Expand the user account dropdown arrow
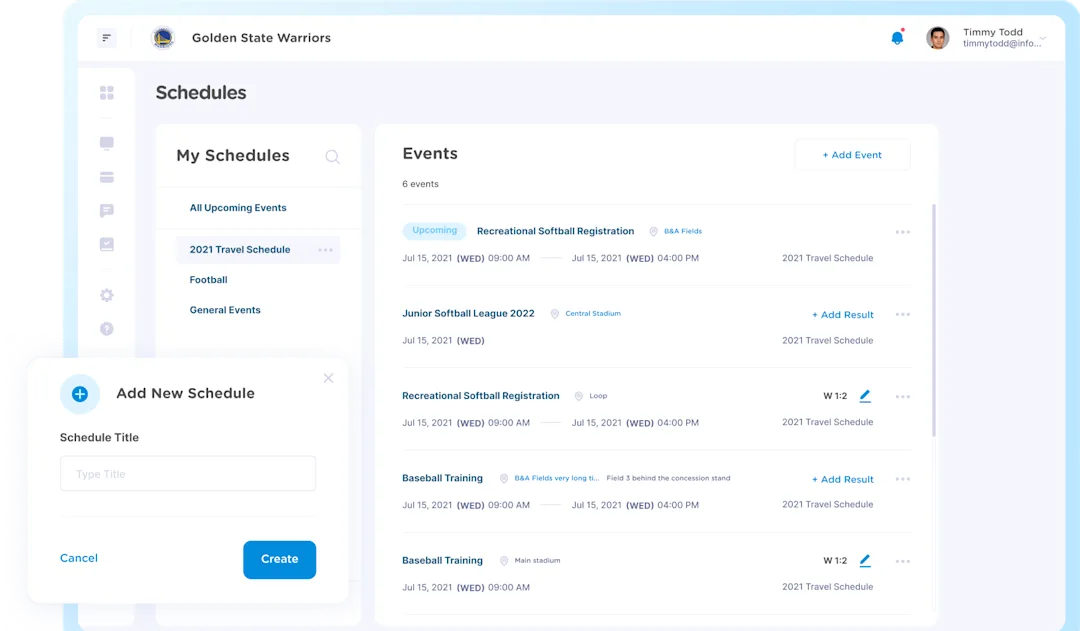1080x631 pixels. coord(1043,39)
